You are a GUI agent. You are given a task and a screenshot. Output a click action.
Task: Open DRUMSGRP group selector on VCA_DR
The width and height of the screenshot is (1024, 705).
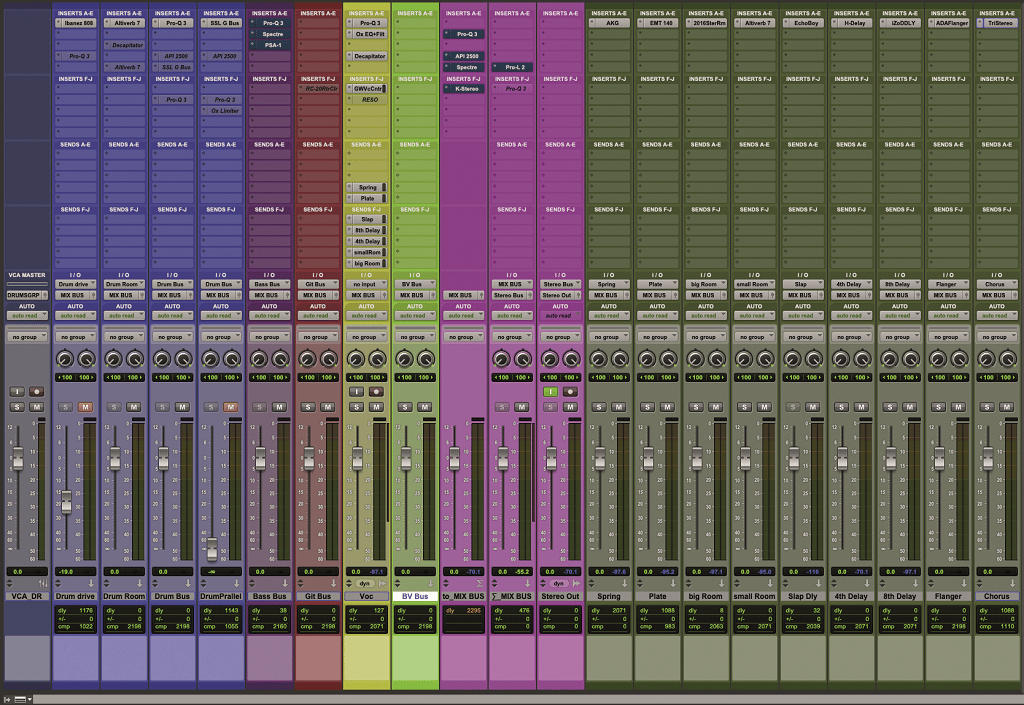point(27,295)
